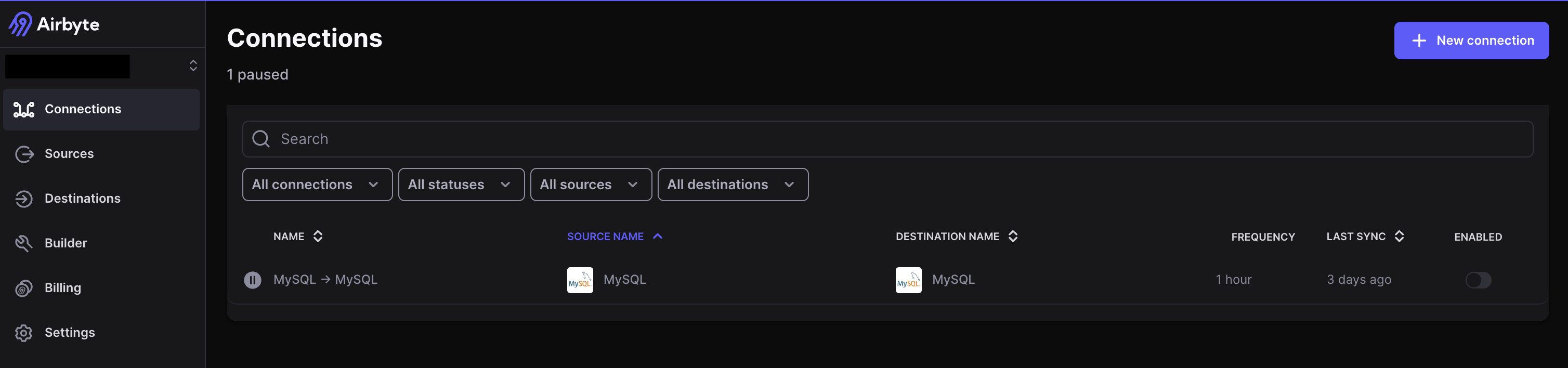Click the MySQL source logo in the row

pos(580,280)
